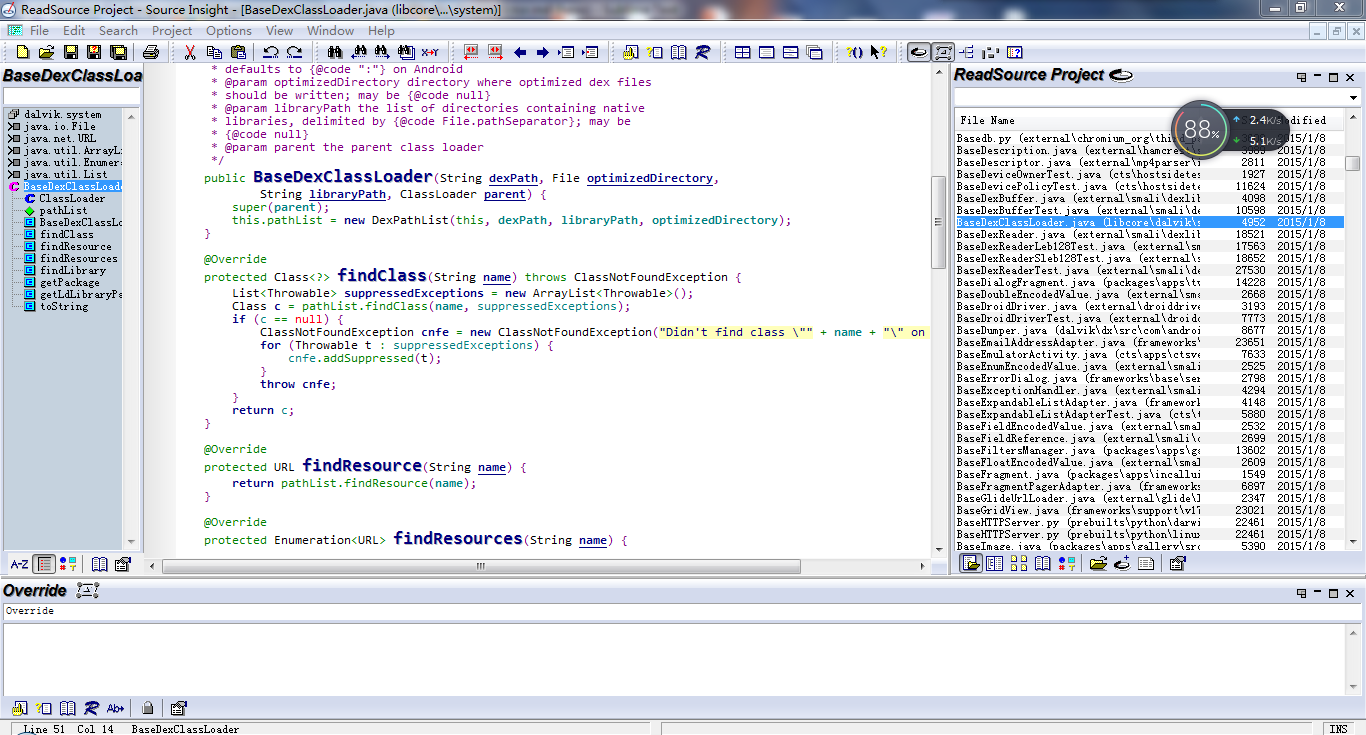
Task: Create a new file with the toolbar icon
Action: coord(23,52)
